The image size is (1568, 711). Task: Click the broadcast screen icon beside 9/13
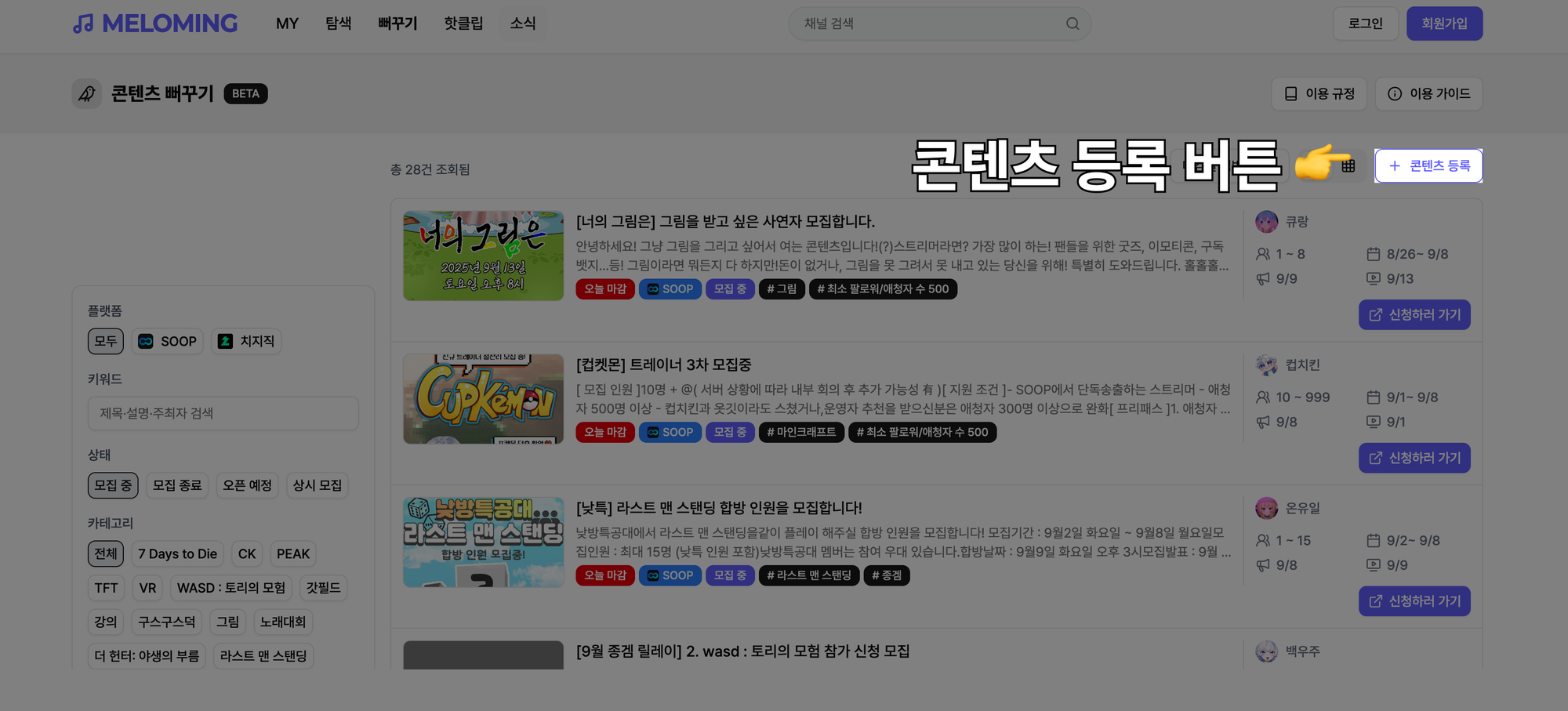tap(1374, 279)
